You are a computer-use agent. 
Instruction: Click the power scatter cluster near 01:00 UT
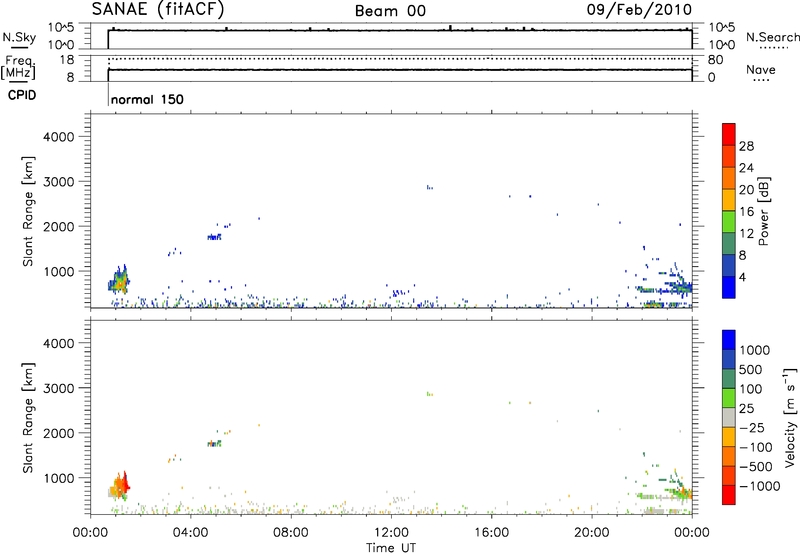pyautogui.click(x=119, y=281)
